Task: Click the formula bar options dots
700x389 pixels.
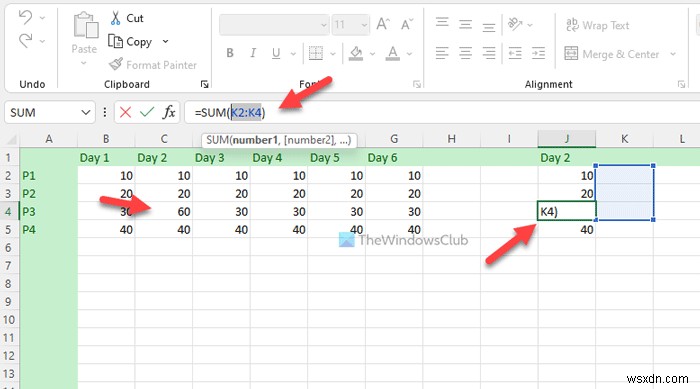Action: coord(104,112)
